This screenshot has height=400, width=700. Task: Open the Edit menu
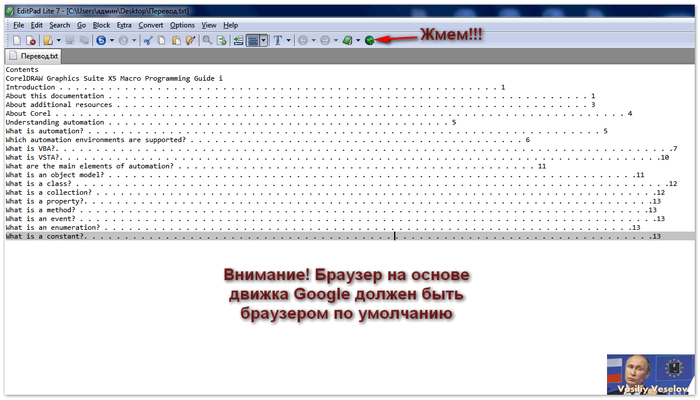pyautogui.click(x=37, y=25)
